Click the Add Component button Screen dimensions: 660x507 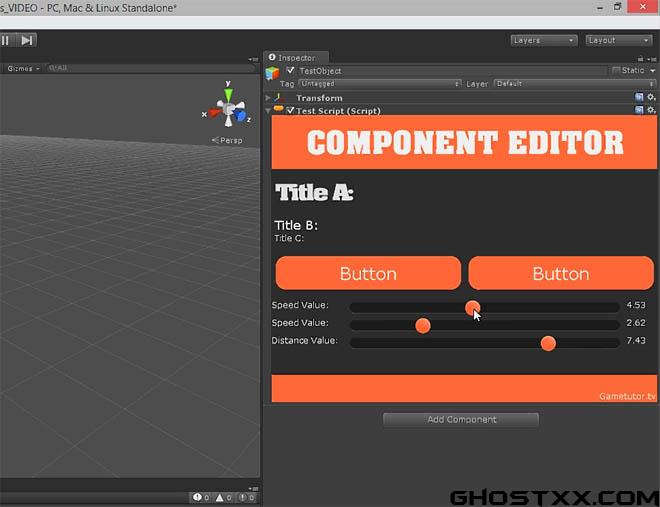point(461,419)
